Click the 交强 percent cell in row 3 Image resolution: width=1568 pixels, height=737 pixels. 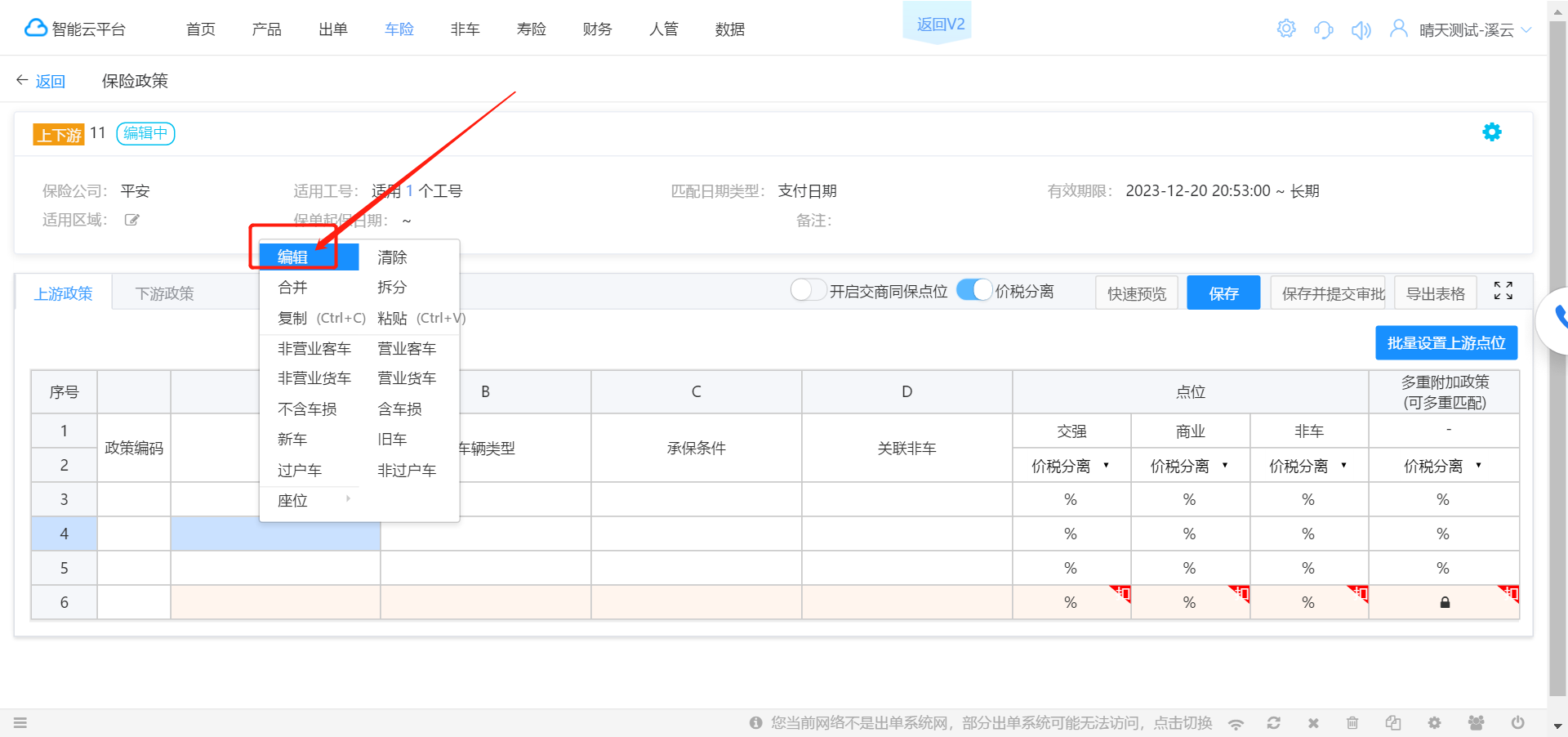click(x=1071, y=499)
